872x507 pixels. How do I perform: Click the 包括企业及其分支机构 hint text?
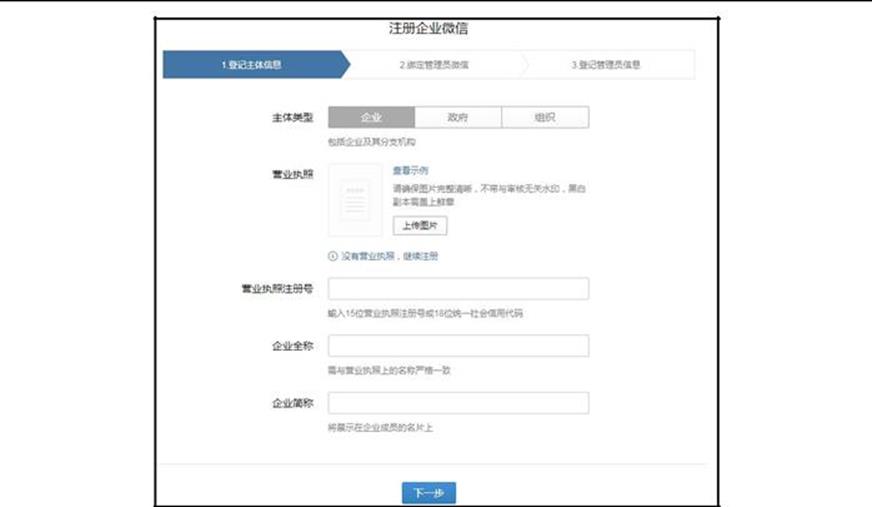click(x=371, y=142)
